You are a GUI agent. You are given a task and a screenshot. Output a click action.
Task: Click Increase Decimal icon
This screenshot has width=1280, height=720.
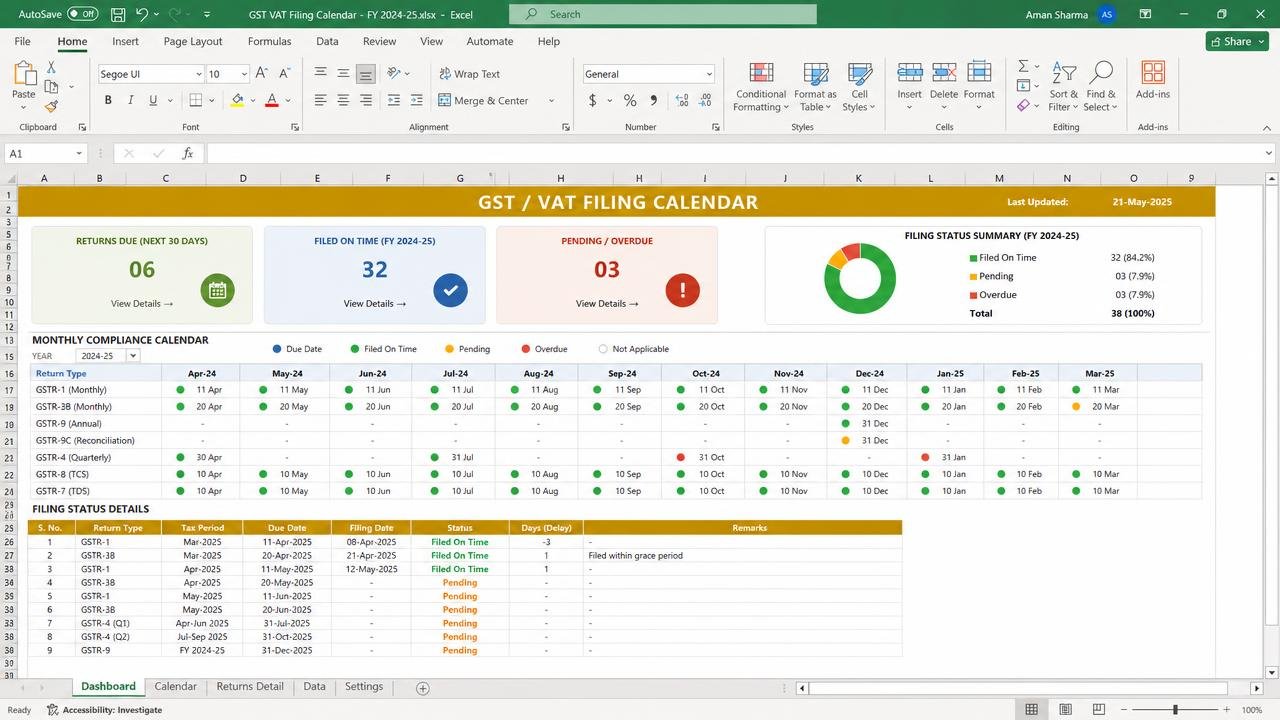point(682,100)
